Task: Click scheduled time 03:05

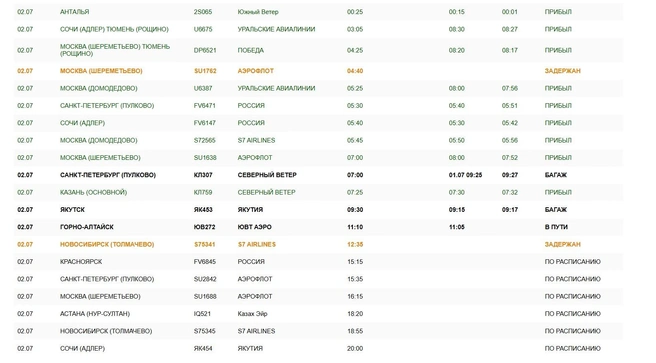Action: click(x=355, y=29)
